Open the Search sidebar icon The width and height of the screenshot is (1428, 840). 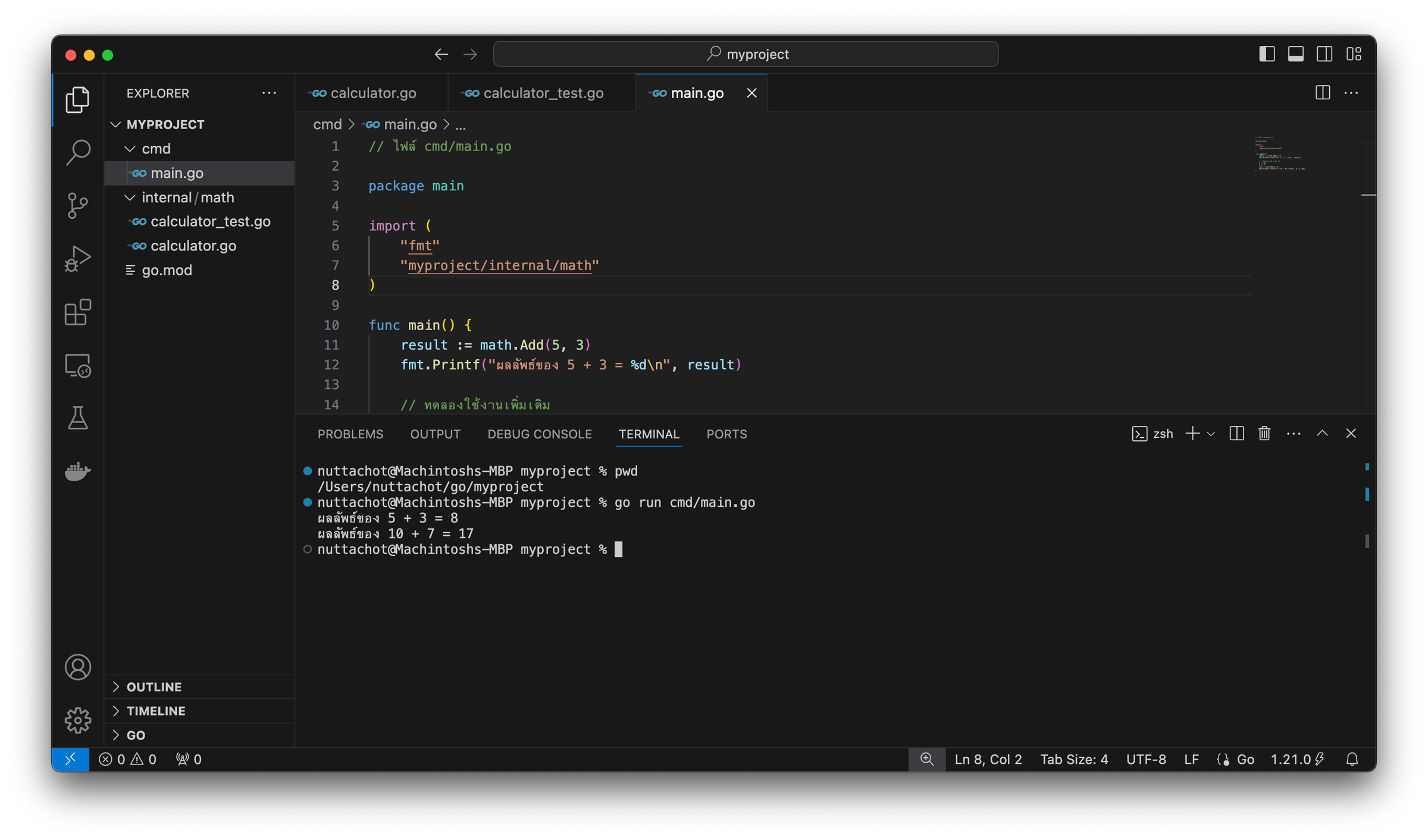tap(77, 152)
